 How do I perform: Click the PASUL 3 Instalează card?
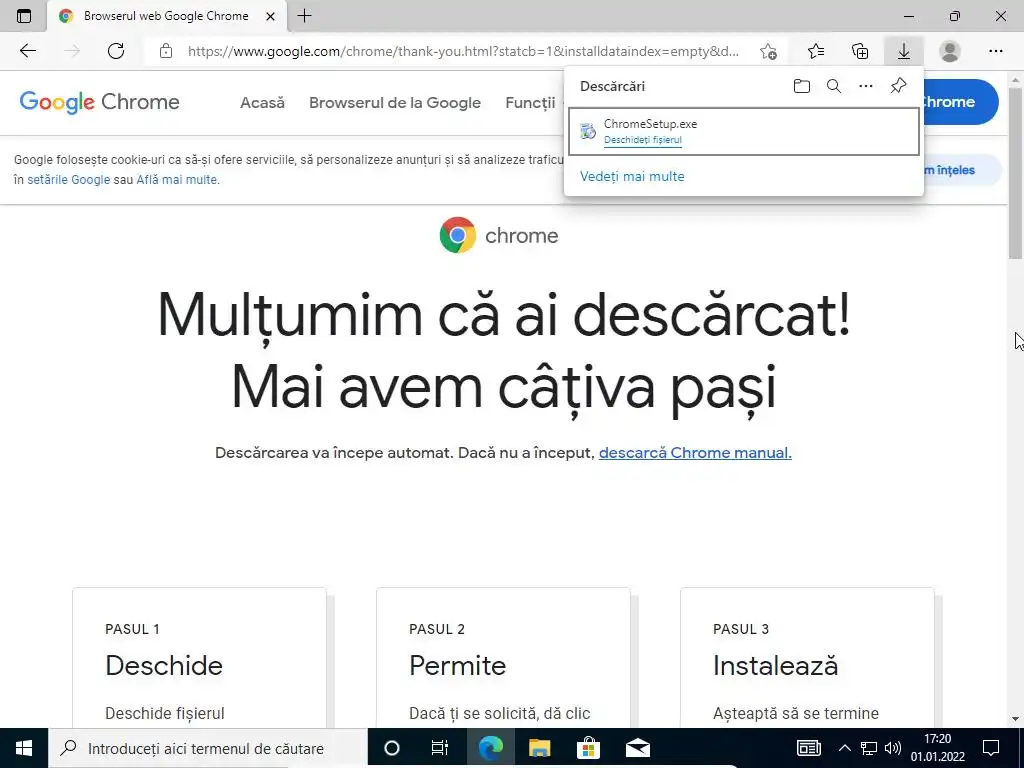807,658
